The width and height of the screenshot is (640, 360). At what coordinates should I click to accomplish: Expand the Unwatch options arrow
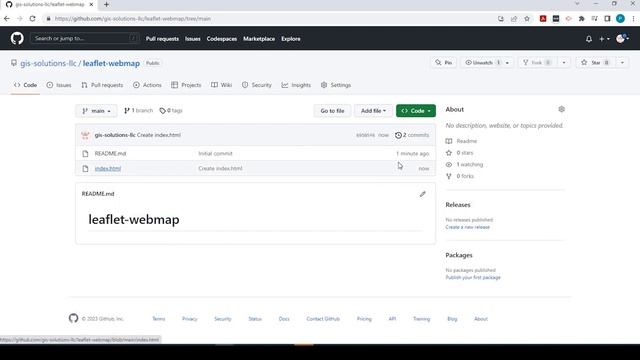click(507, 62)
